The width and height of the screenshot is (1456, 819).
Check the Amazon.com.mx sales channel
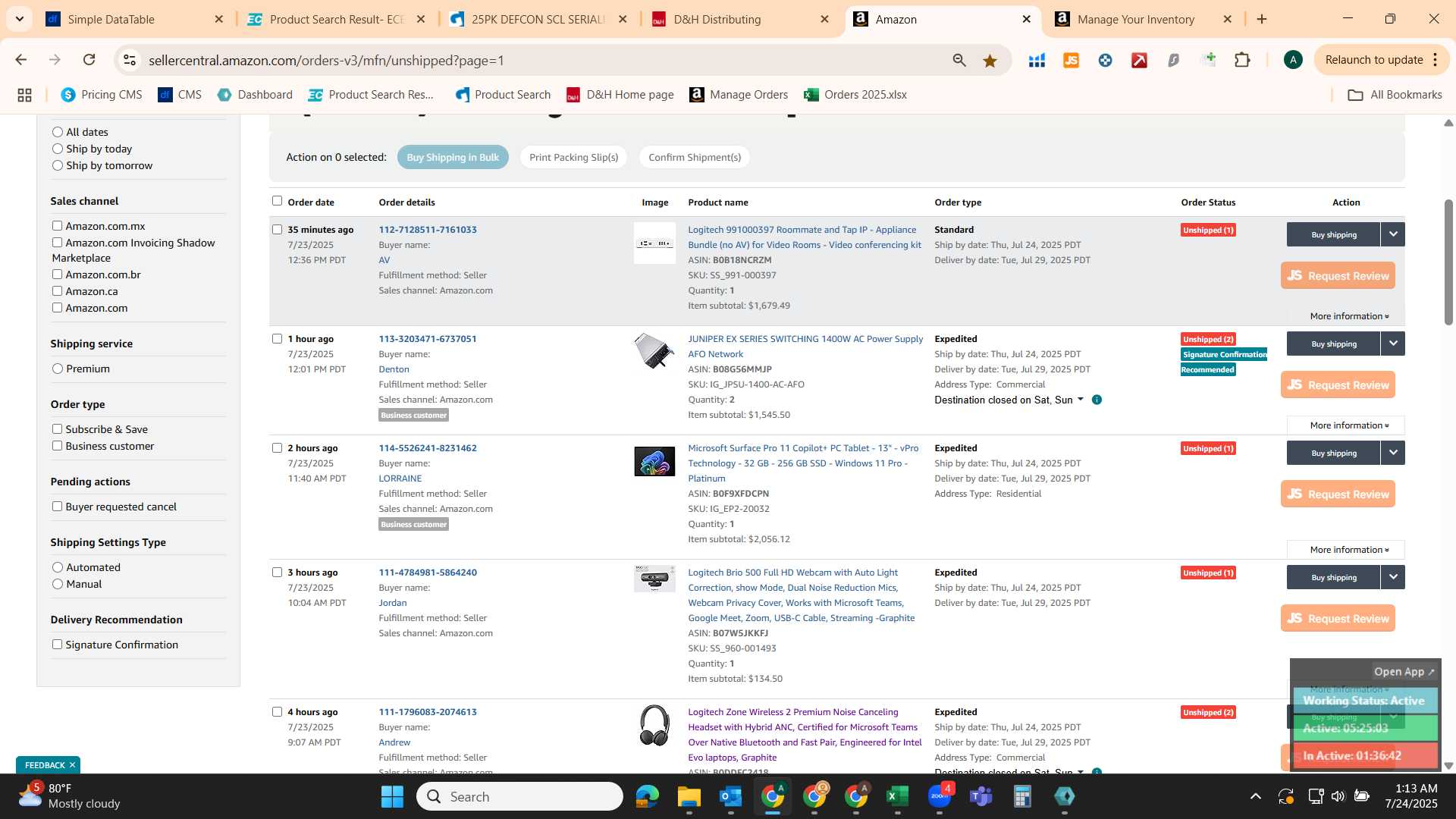57,226
